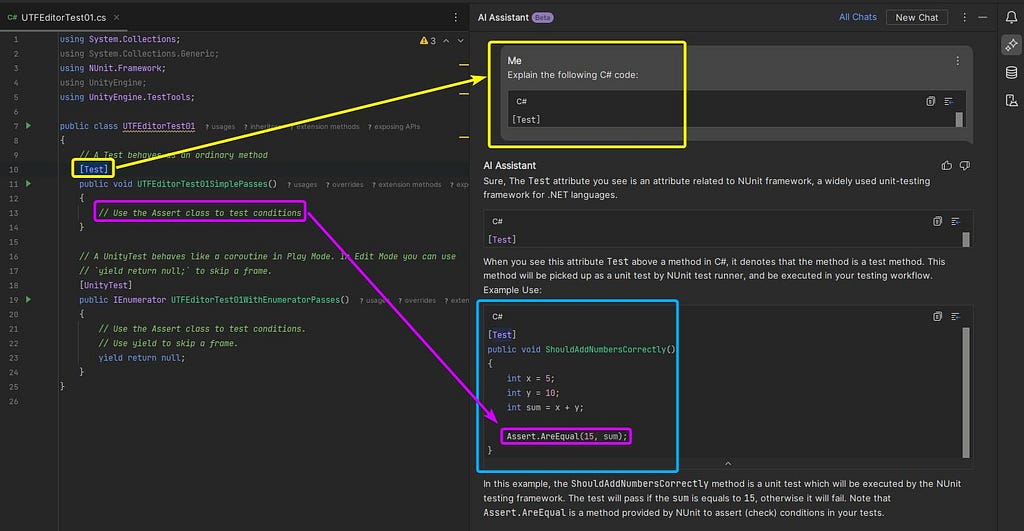Hide the AI Assistant panel with the minimize dash

[982, 18]
